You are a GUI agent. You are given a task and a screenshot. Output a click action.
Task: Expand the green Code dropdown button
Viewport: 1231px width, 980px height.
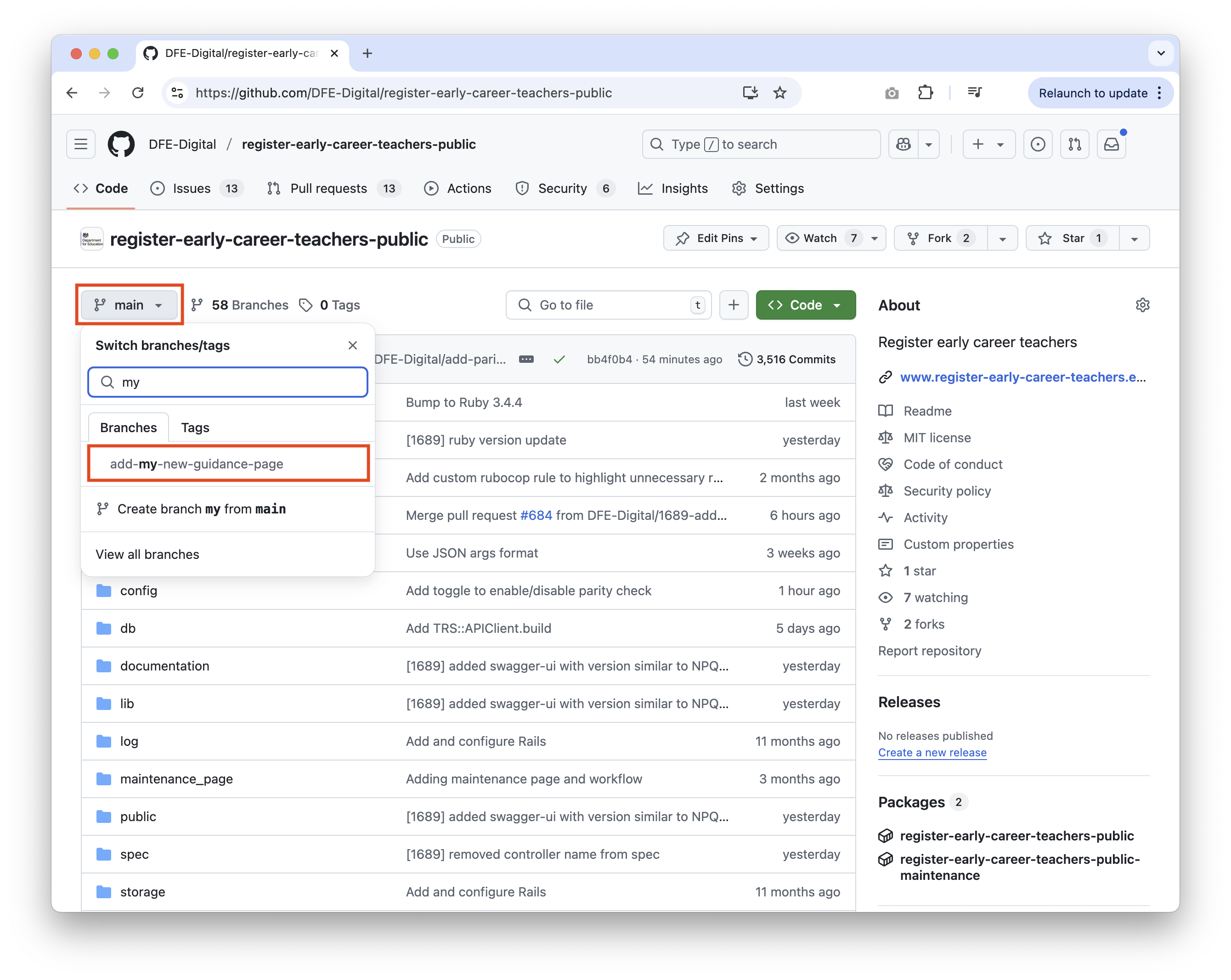pos(805,305)
